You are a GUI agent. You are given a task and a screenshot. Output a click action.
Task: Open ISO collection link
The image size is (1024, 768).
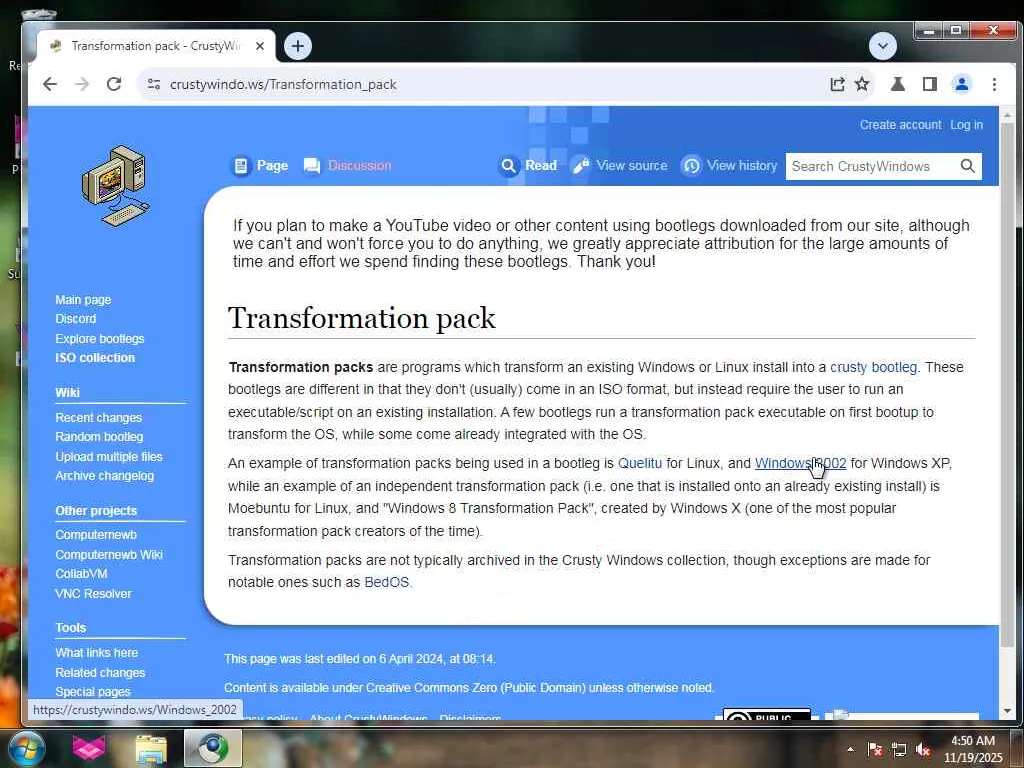pos(95,358)
